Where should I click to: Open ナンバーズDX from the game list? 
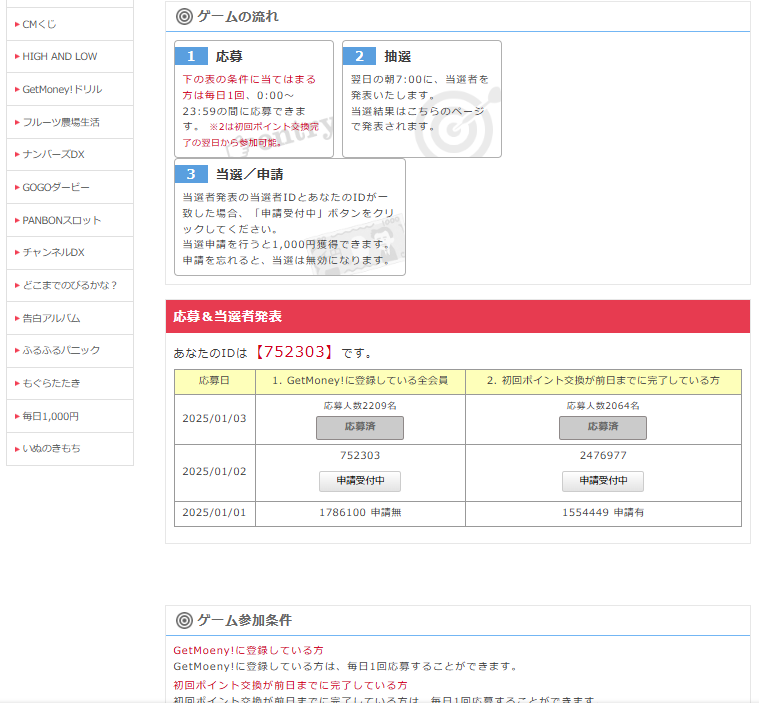[x=54, y=155]
